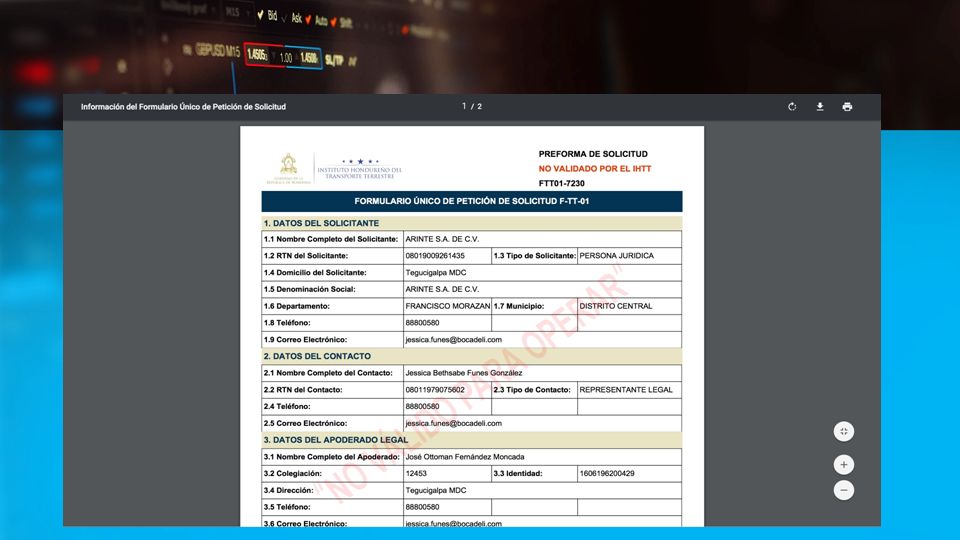The image size is (960, 540).
Task: Click the PDF title in the toolbar
Action: 183,107
